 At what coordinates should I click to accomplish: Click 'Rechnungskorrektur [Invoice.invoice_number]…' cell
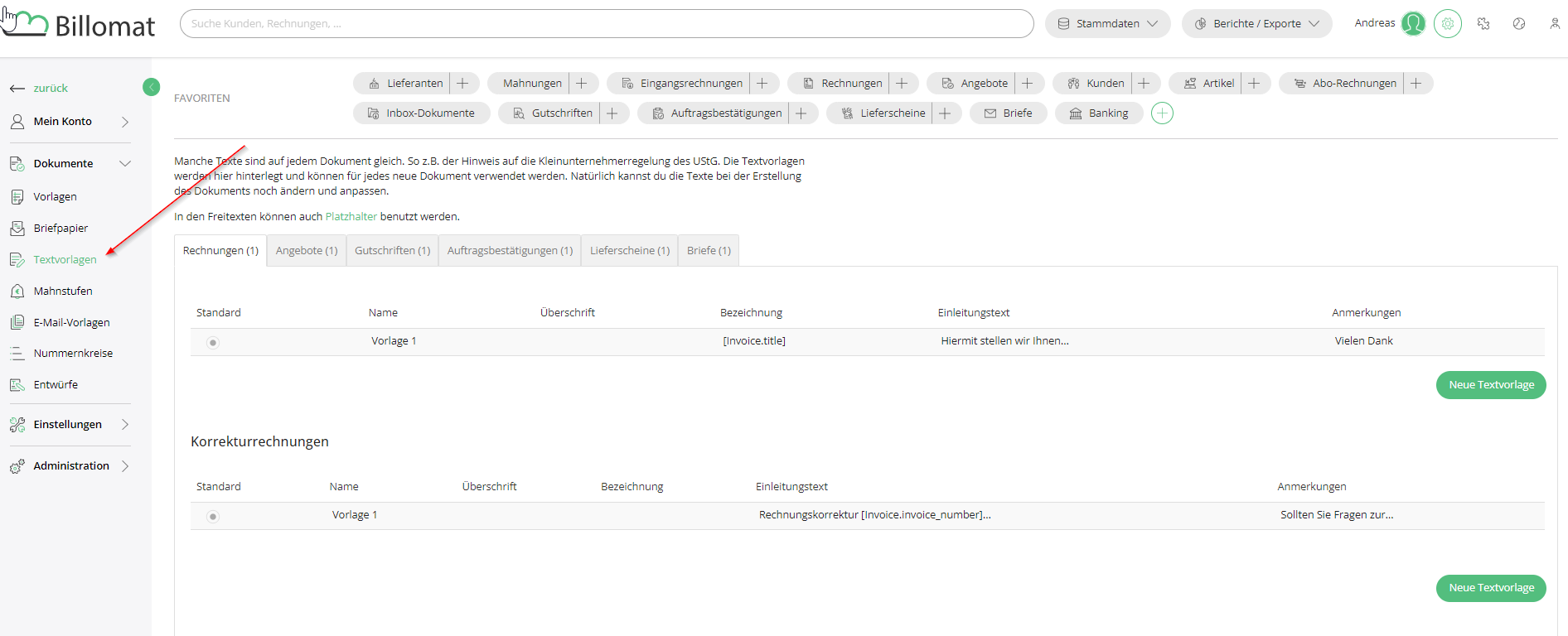pos(875,515)
